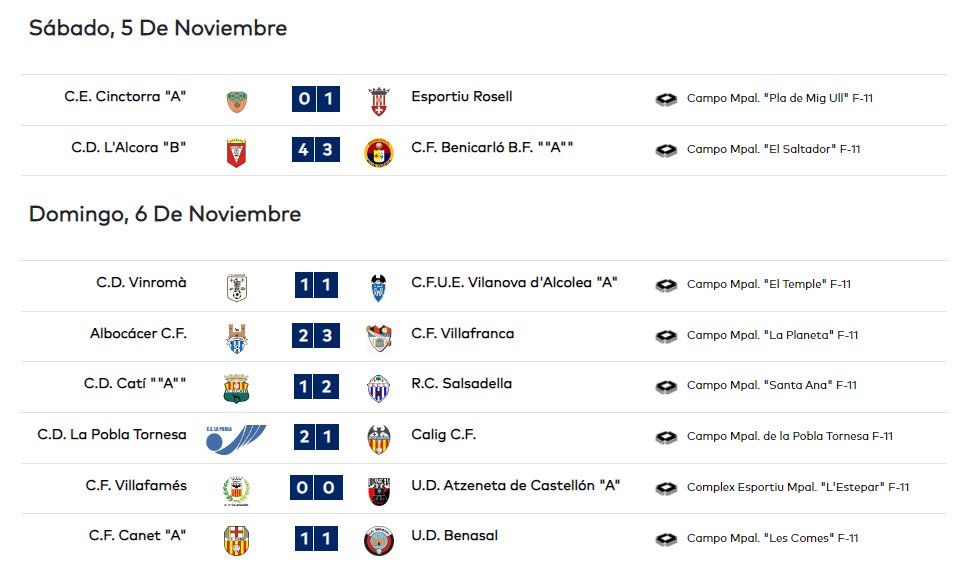Click the U.D. Benasal round crest

379,541
